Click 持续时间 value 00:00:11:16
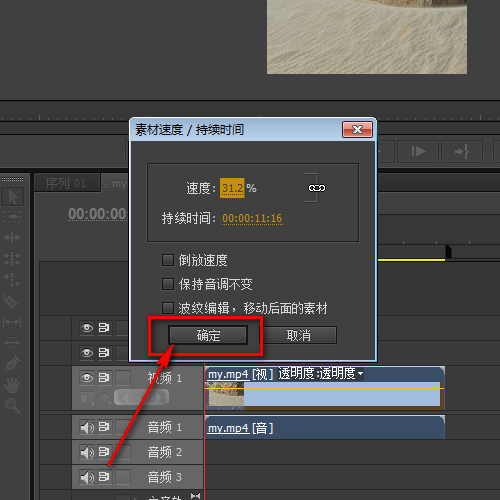The height and width of the screenshot is (500, 500). tap(252, 218)
